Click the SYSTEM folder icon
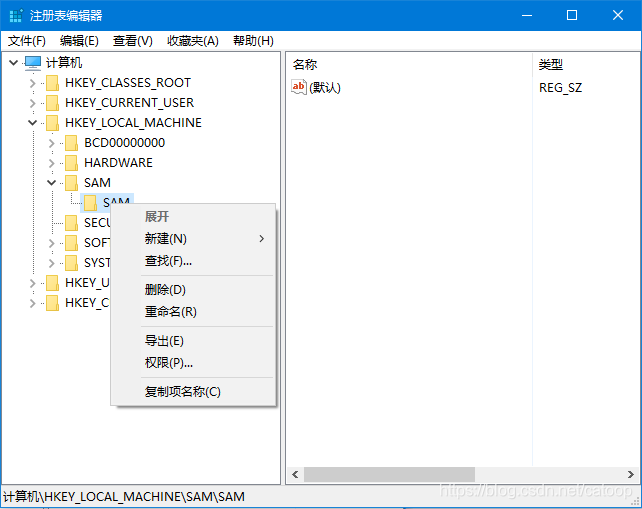 pos(71,263)
